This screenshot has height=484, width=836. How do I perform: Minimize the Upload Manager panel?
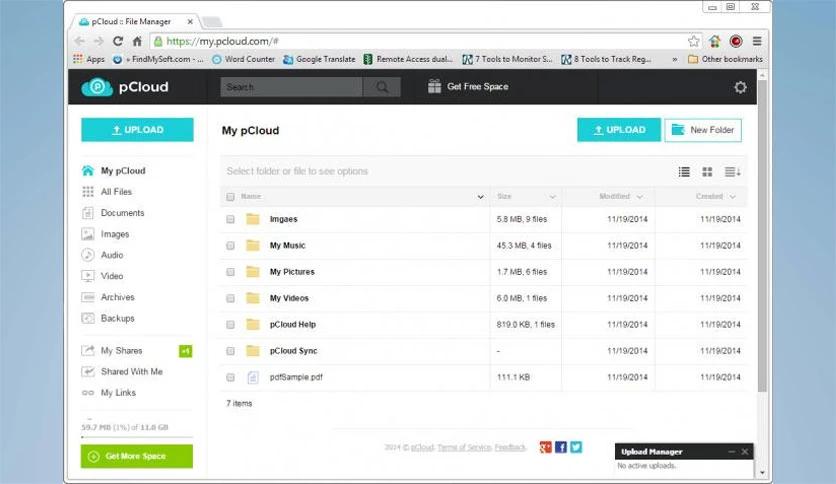click(x=732, y=452)
